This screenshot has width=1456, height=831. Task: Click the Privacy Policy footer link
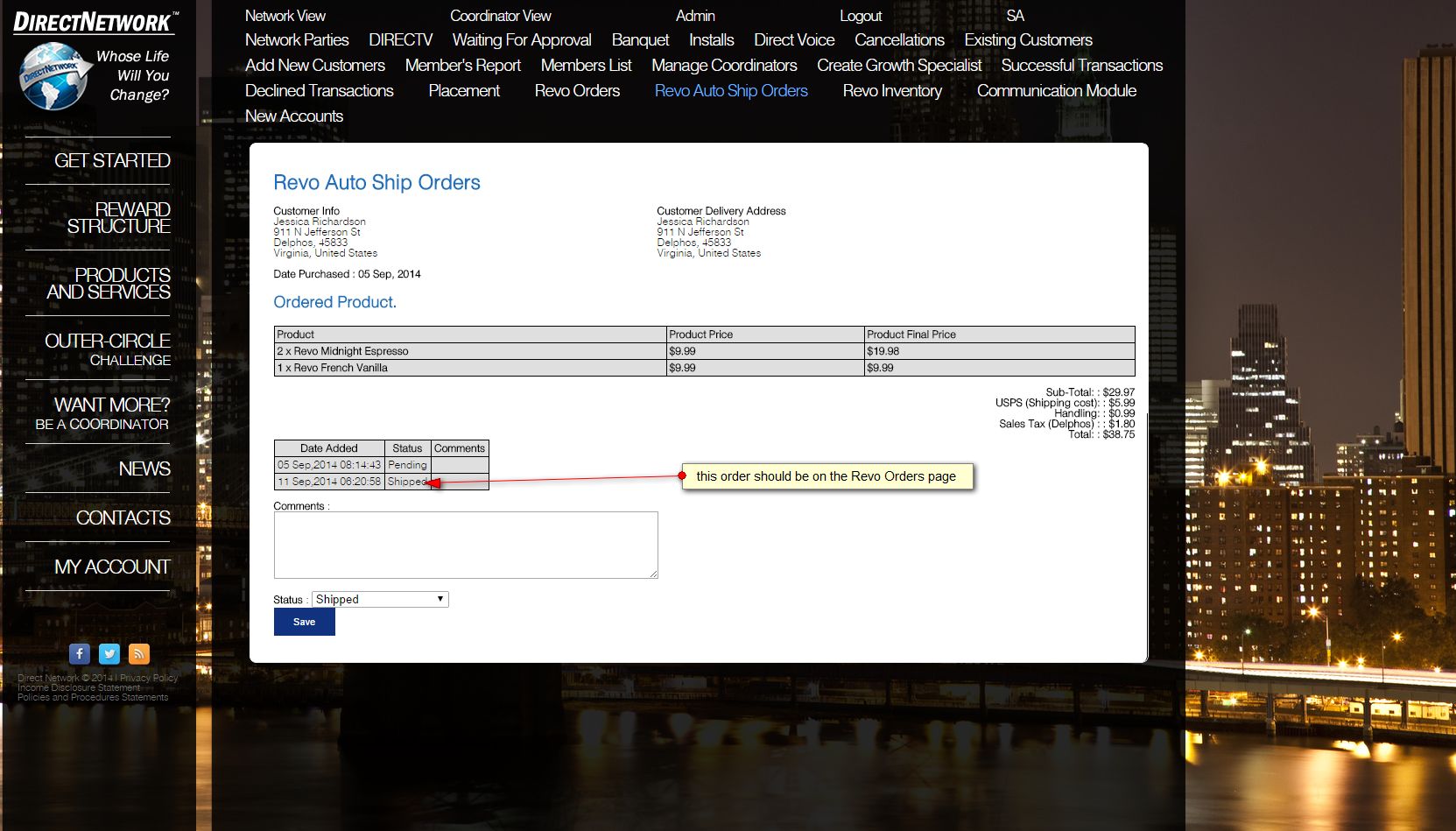pyautogui.click(x=149, y=678)
